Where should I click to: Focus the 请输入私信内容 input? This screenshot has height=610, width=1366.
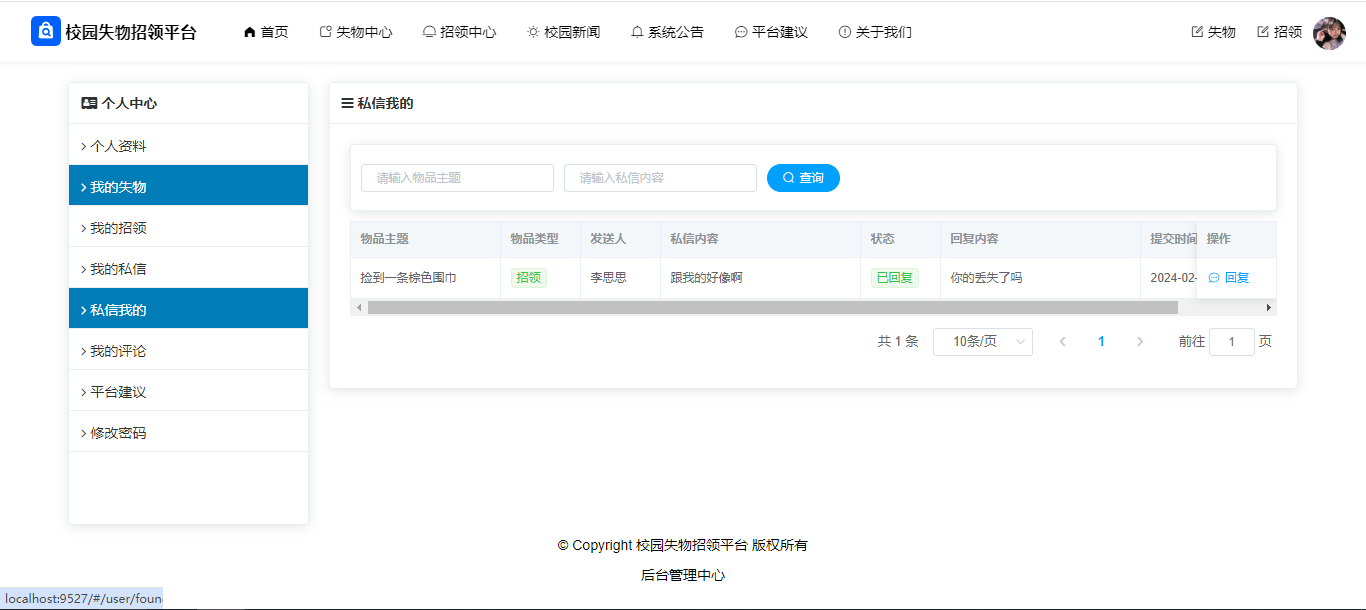click(x=660, y=178)
